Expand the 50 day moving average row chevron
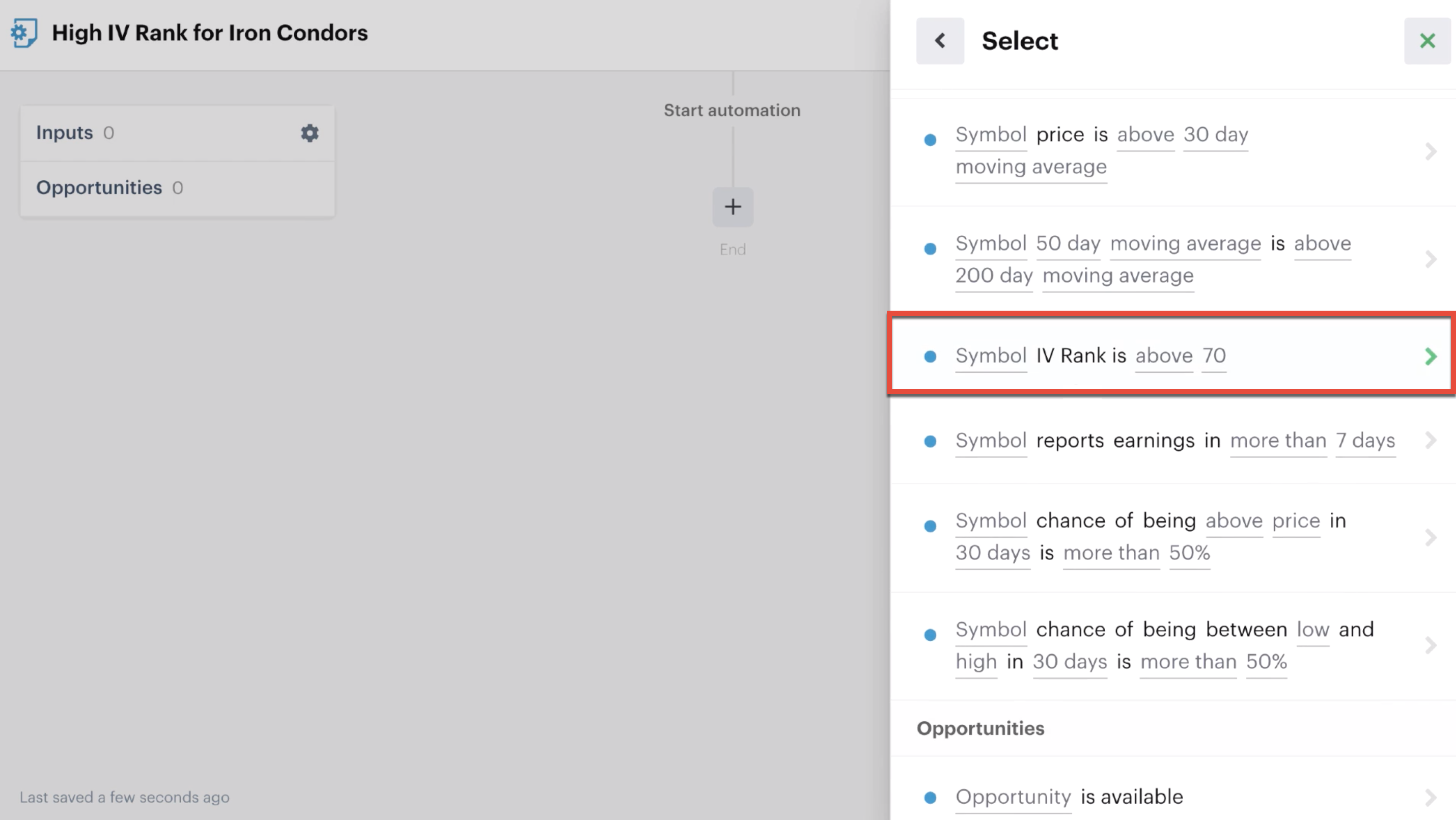Image resolution: width=1456 pixels, height=820 pixels. click(1431, 260)
